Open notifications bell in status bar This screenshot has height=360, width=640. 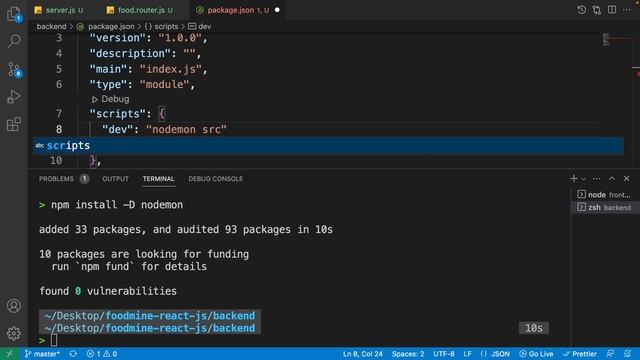tap(628, 353)
